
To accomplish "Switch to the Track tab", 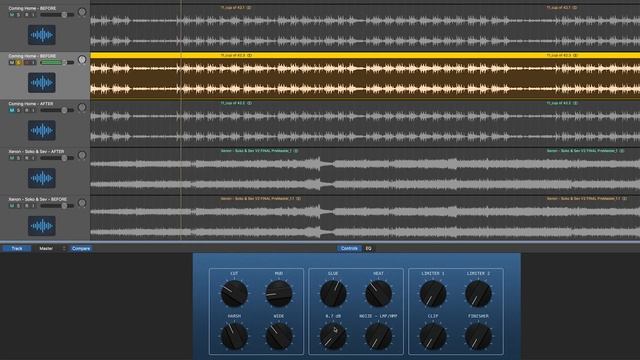I will (17, 248).
